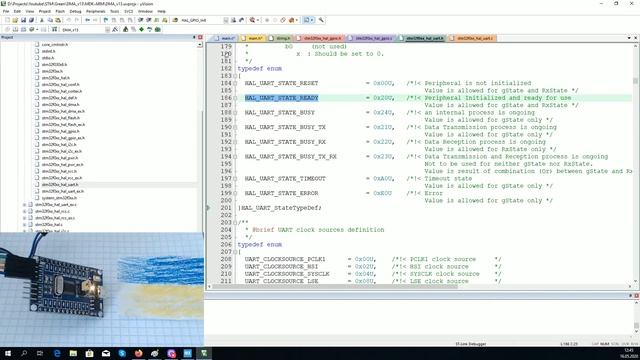
Task: Close the Project panel
Action: point(200,37)
